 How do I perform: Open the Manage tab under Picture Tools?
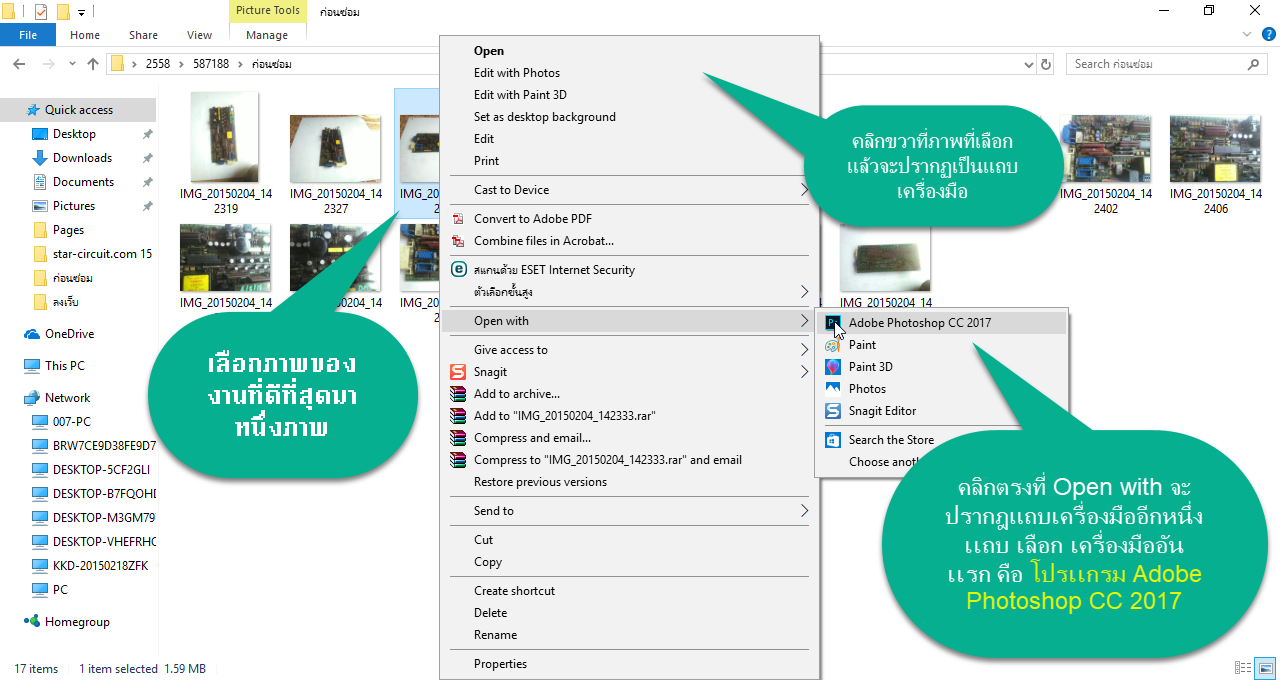[267, 35]
